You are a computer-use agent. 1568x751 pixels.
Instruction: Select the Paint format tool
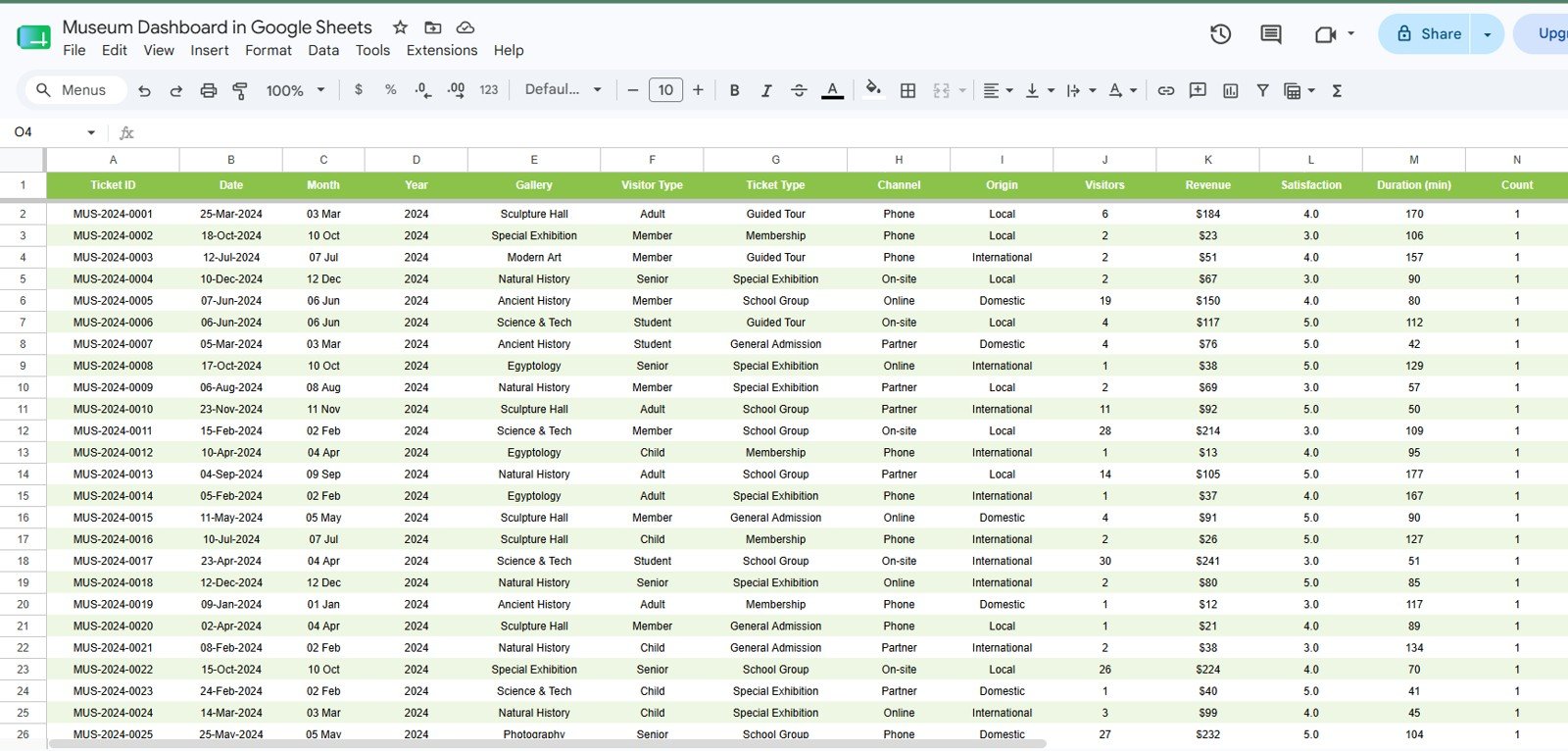240,90
